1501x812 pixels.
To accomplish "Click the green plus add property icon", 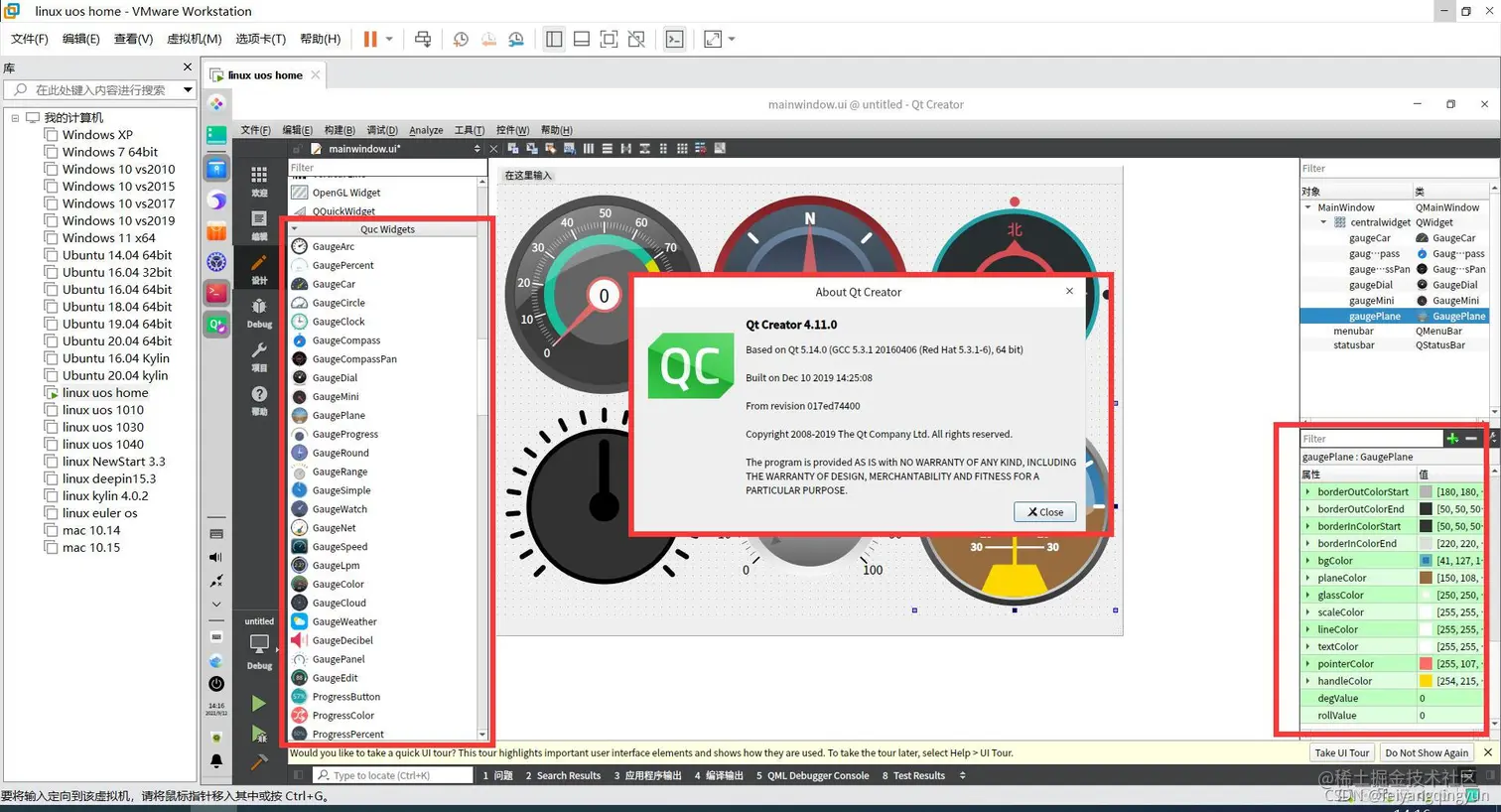I will click(1452, 438).
